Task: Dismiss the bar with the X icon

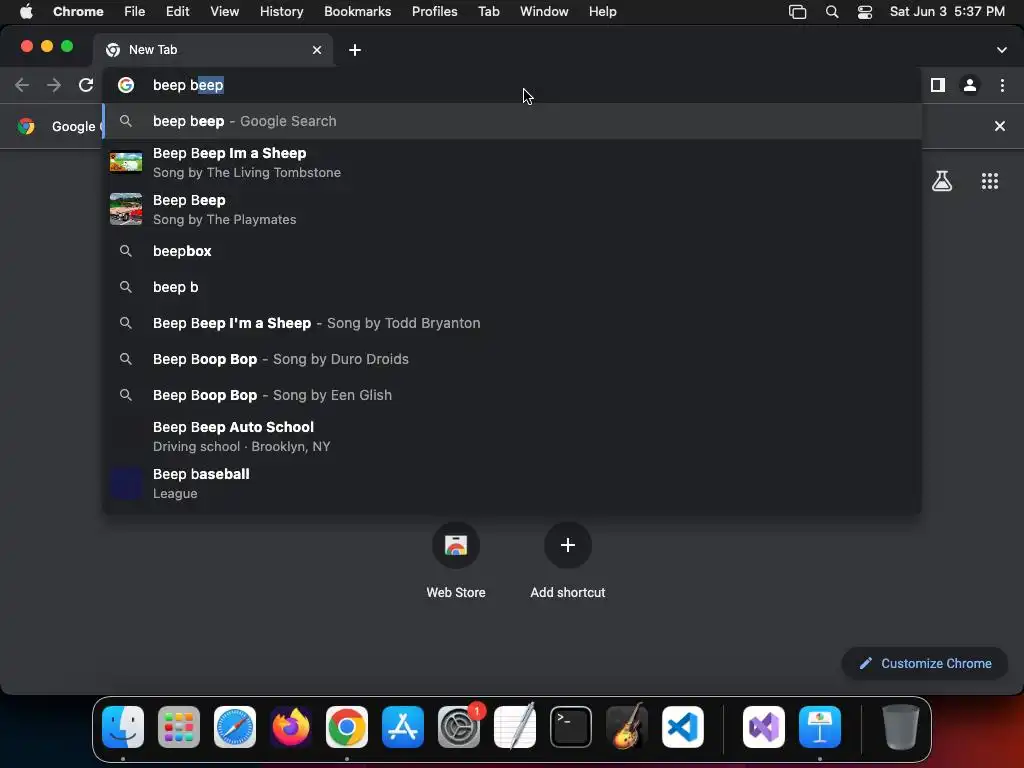Action: [x=999, y=126]
